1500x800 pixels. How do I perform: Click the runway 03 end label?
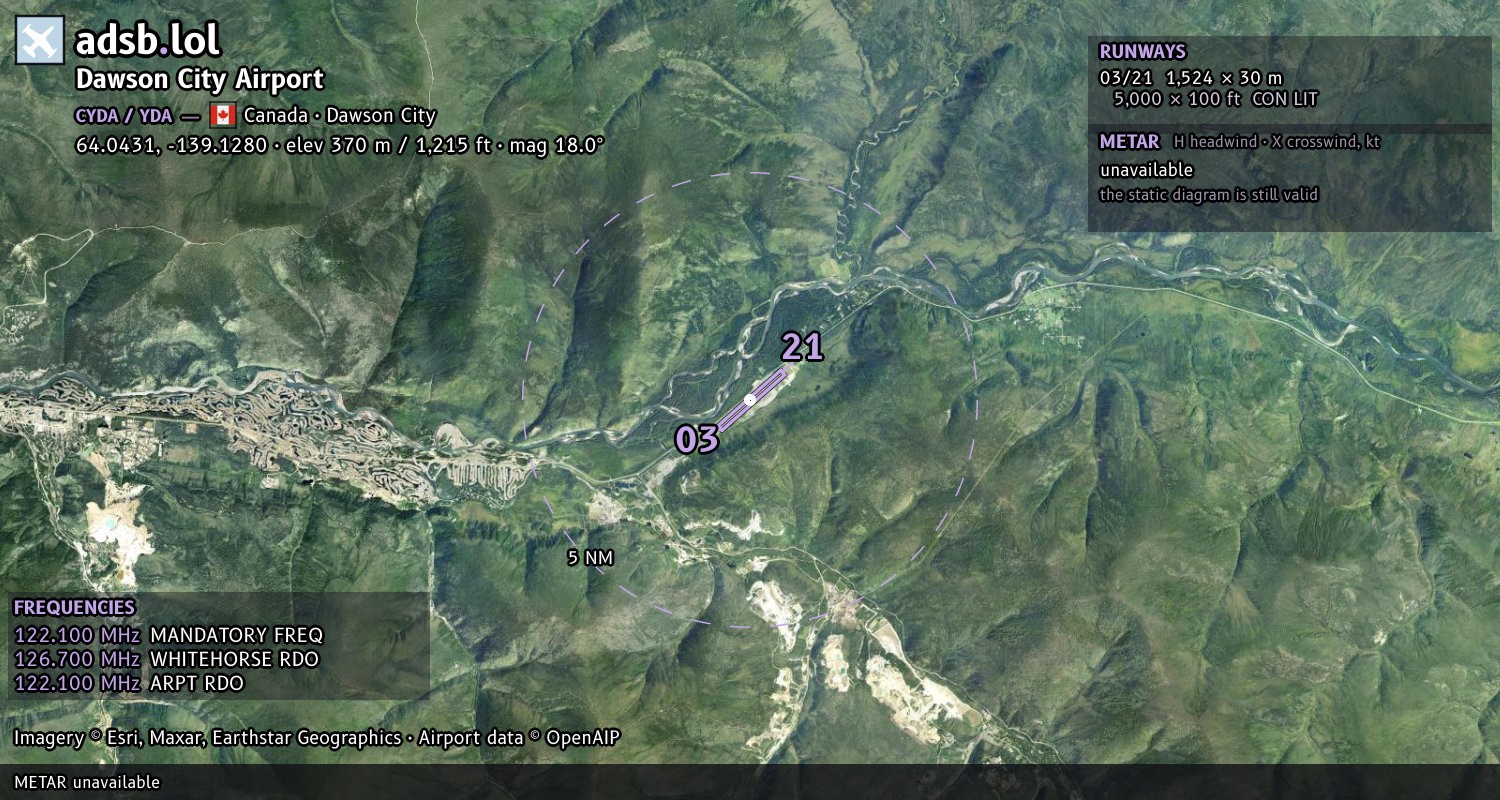[697, 439]
